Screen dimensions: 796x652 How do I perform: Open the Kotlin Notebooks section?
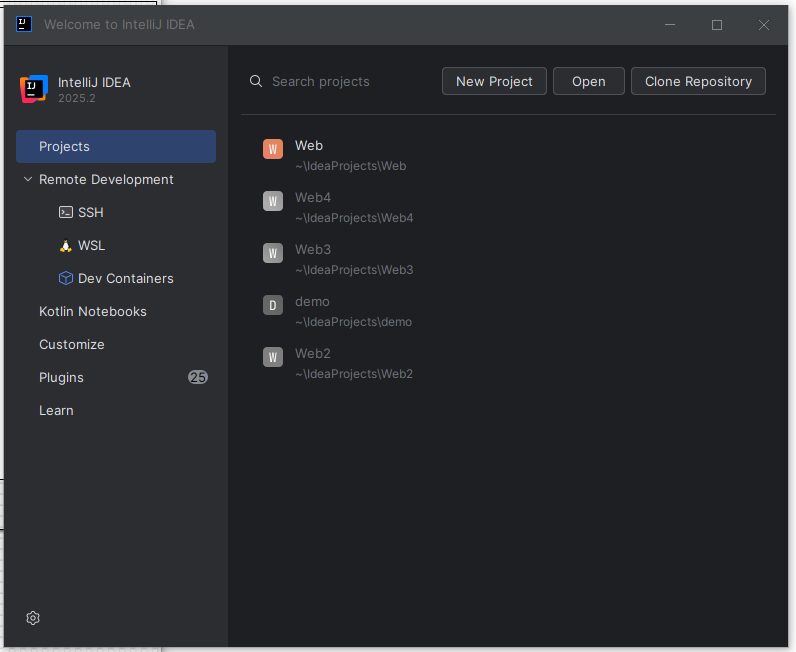pyautogui.click(x=93, y=311)
